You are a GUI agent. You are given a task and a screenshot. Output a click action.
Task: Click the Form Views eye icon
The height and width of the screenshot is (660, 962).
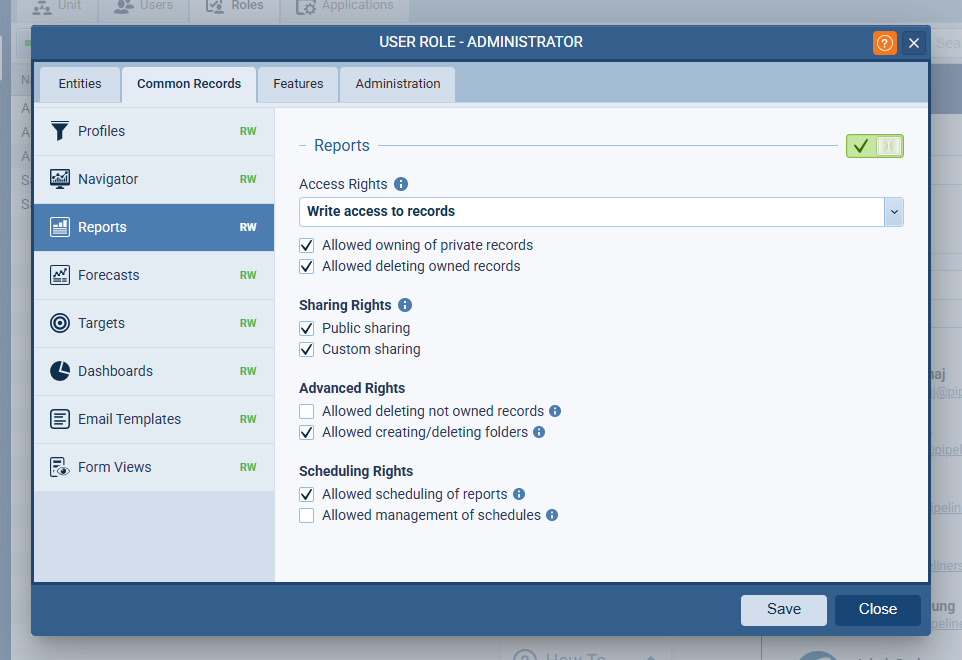[x=60, y=467]
